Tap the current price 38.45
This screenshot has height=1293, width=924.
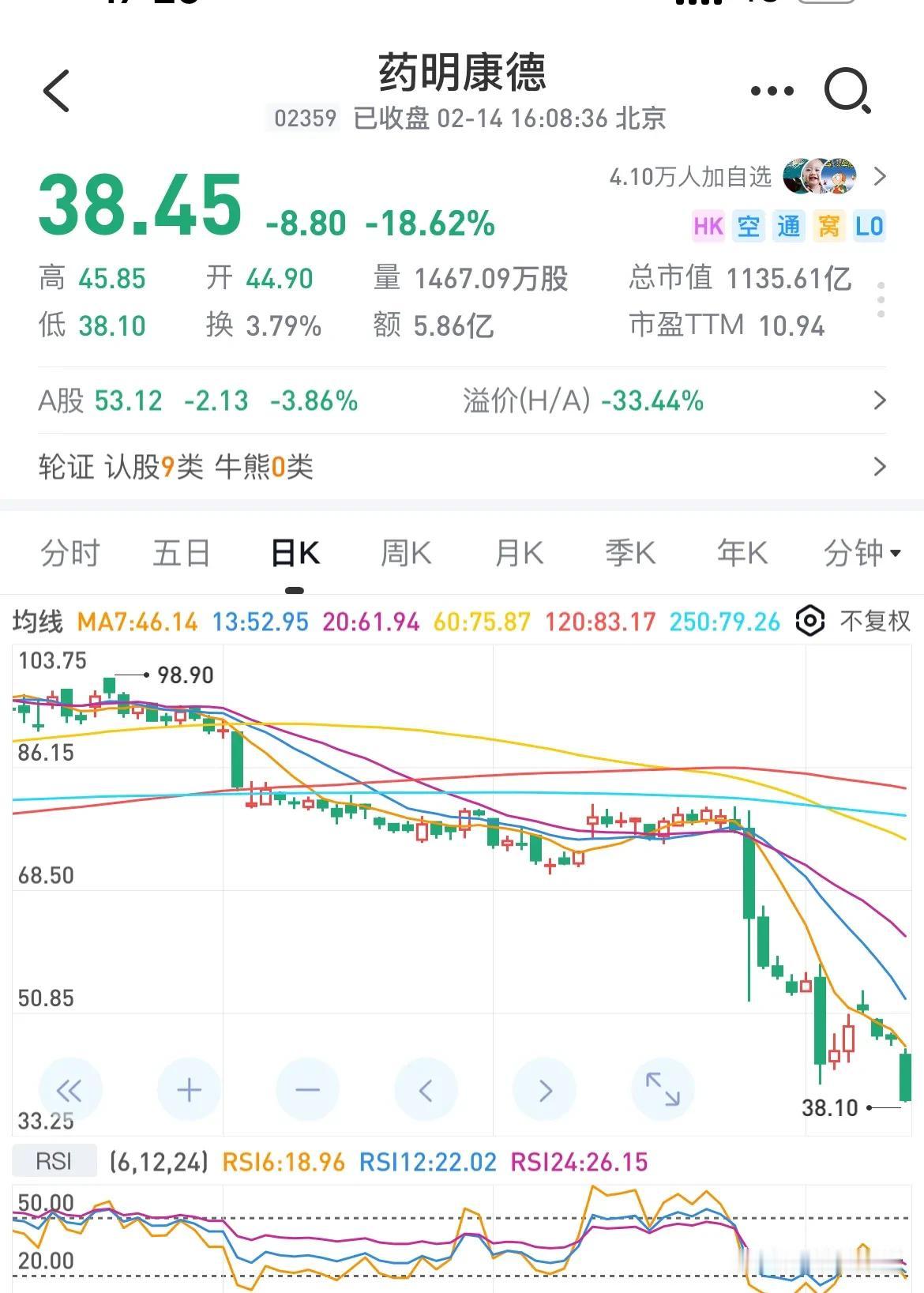coord(140,205)
